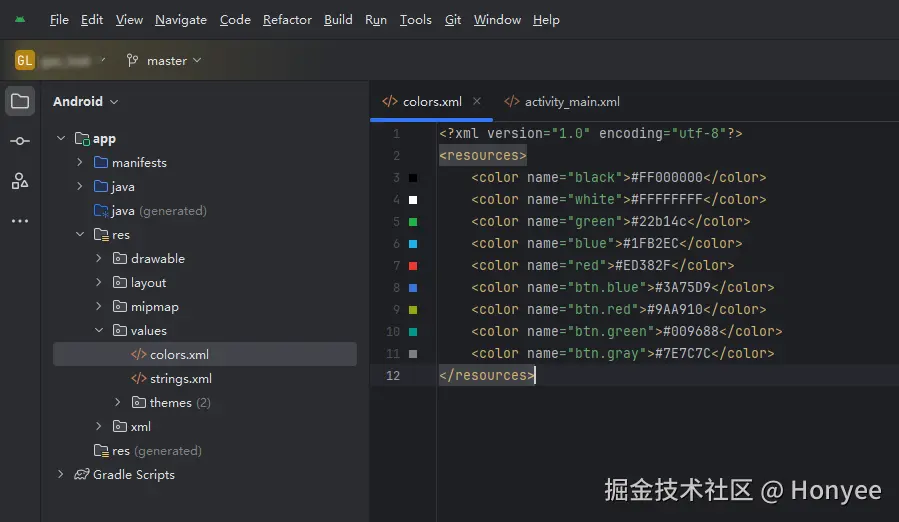Expand the Gradle Scripts node arrow
This screenshot has height=522, width=899.
pyautogui.click(x=61, y=474)
